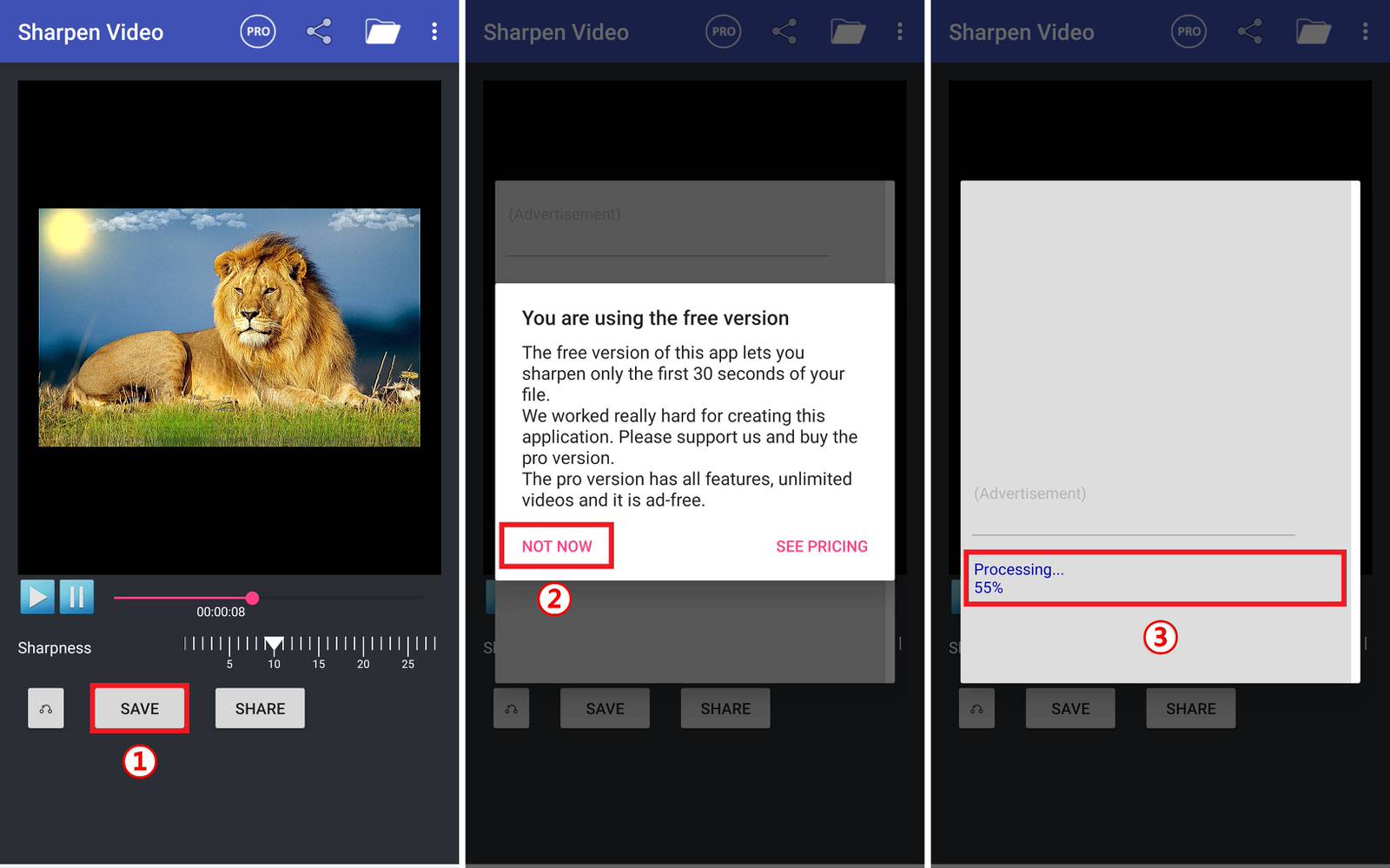This screenshot has width=1390, height=868.
Task: Tap the PRO icon in right screen
Action: (1189, 31)
